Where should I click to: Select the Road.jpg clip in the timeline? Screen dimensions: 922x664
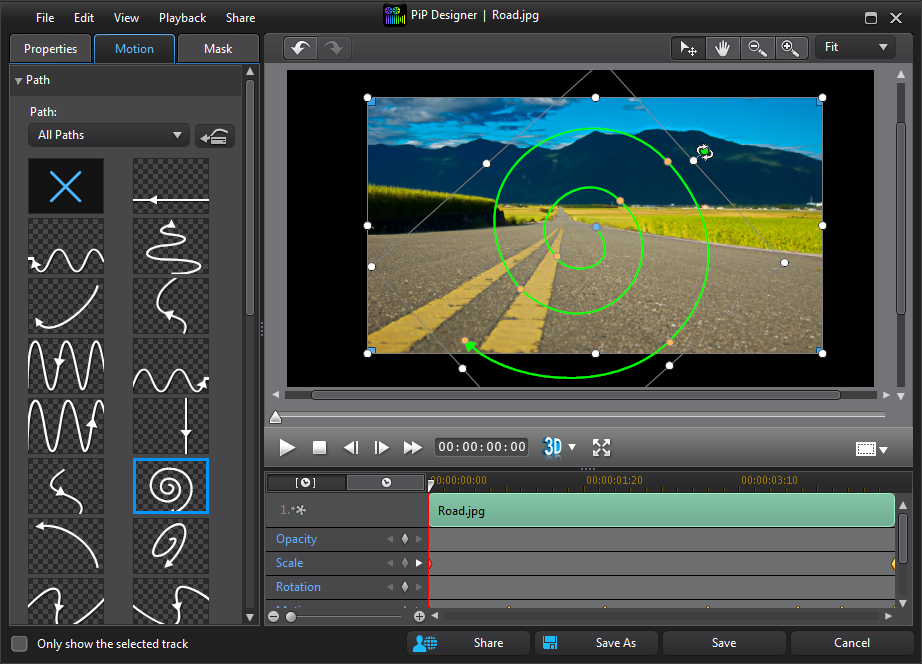(660, 510)
